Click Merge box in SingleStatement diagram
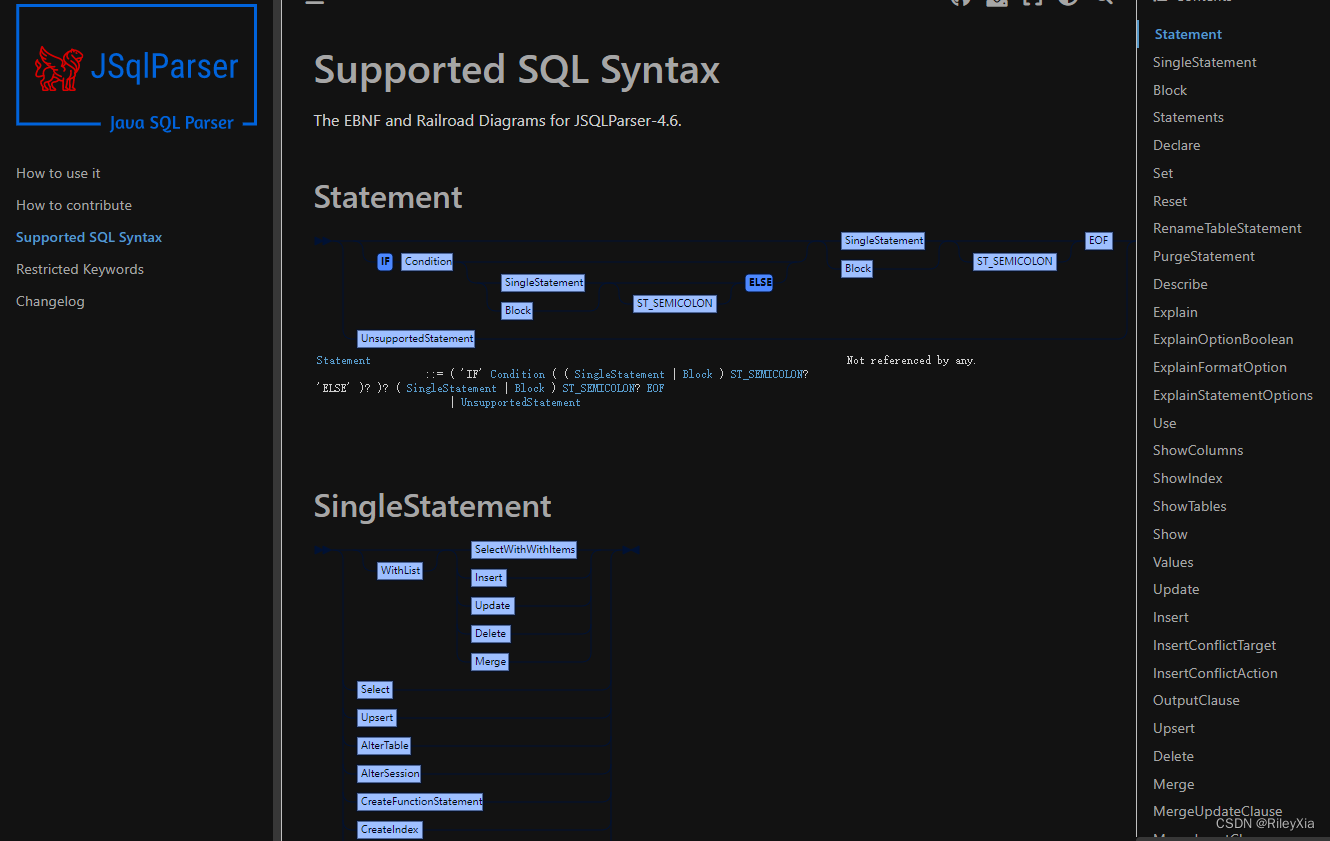Image resolution: width=1330 pixels, height=841 pixels. [x=491, y=662]
